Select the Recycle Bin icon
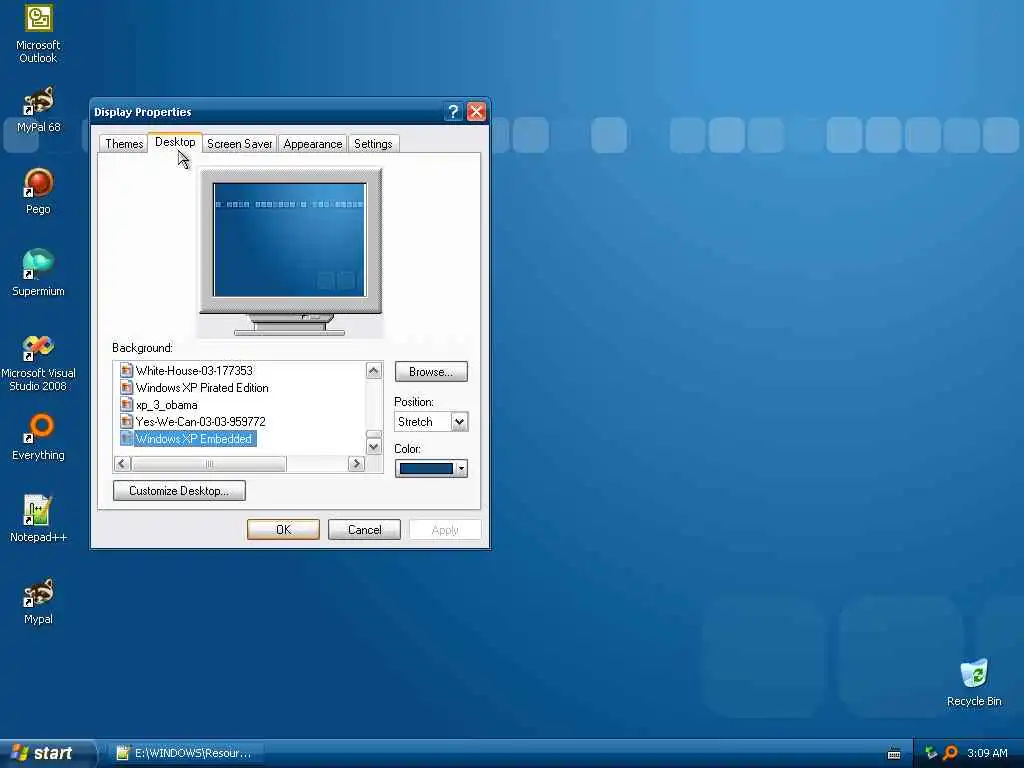The height and width of the screenshot is (768, 1024). 974,683
